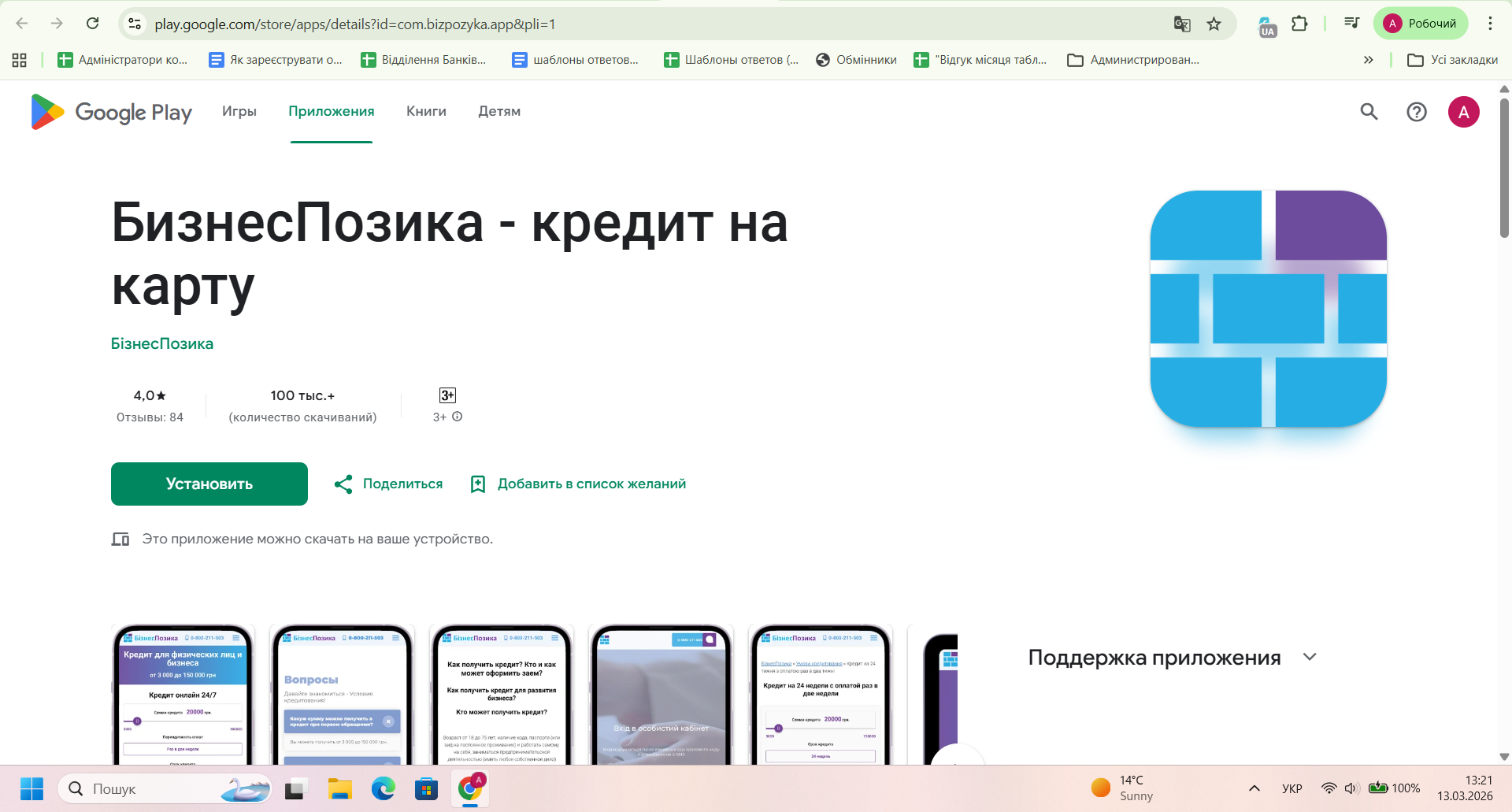Open the 3+ content rating info icon

click(458, 417)
